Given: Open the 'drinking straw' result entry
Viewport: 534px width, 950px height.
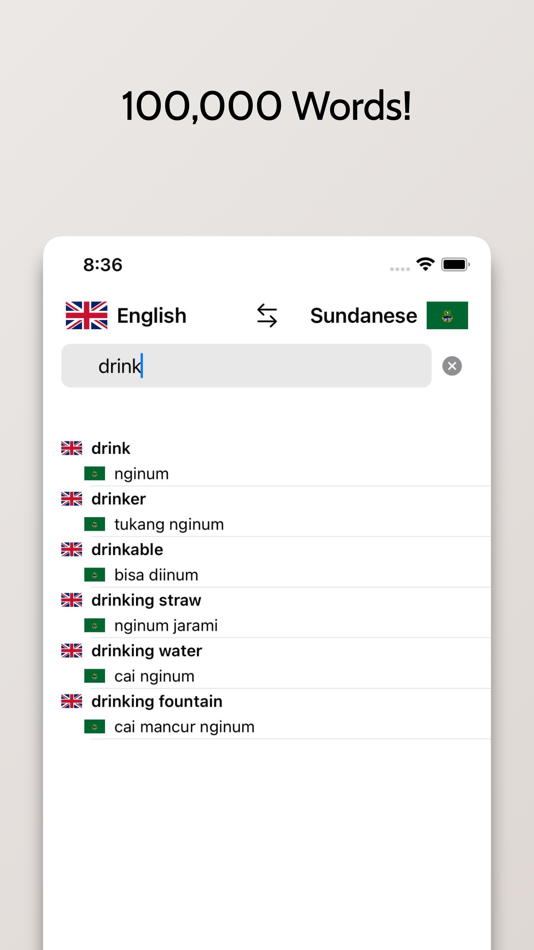Looking at the screenshot, I should [x=146, y=600].
